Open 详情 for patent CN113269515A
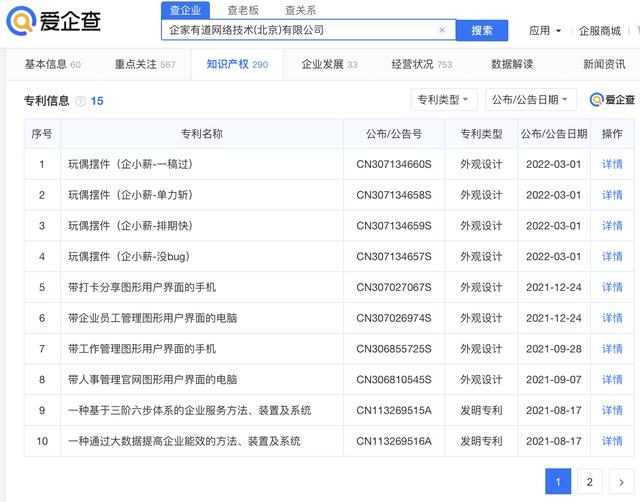Viewport: 640px width, 502px height. [x=612, y=410]
